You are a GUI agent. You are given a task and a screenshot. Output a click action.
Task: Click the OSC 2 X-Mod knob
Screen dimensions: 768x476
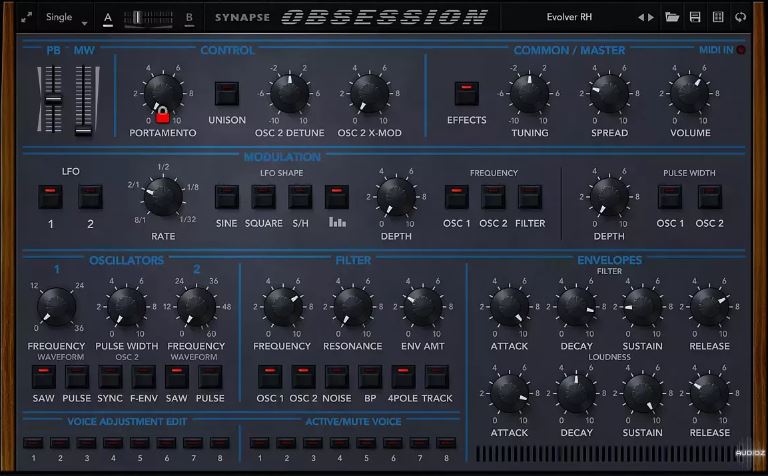(370, 93)
